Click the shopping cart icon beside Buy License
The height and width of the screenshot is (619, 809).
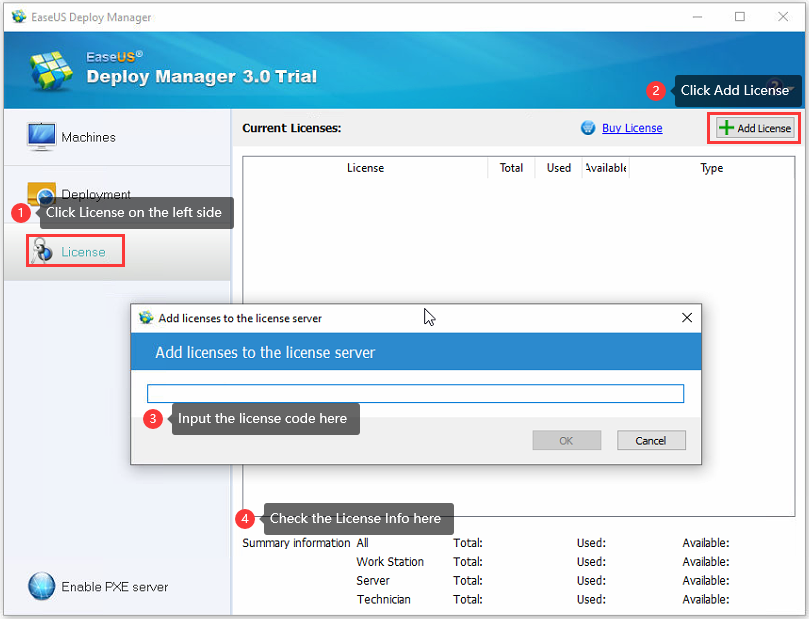(x=588, y=128)
